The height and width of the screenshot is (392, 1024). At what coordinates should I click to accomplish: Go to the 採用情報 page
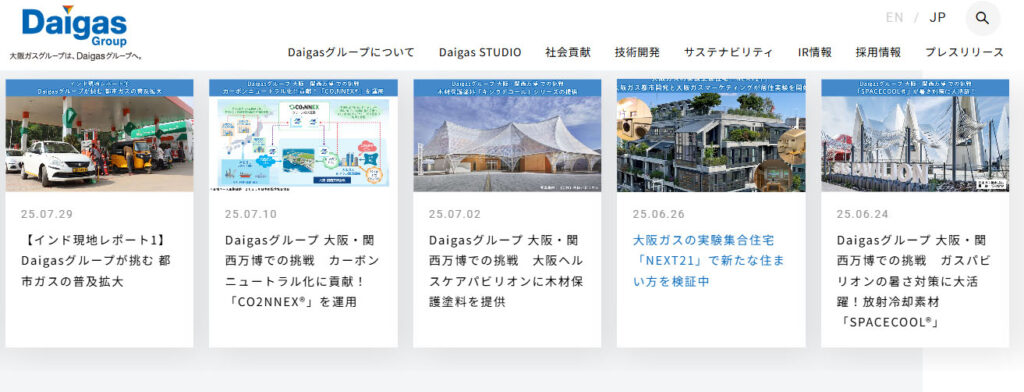click(x=878, y=52)
